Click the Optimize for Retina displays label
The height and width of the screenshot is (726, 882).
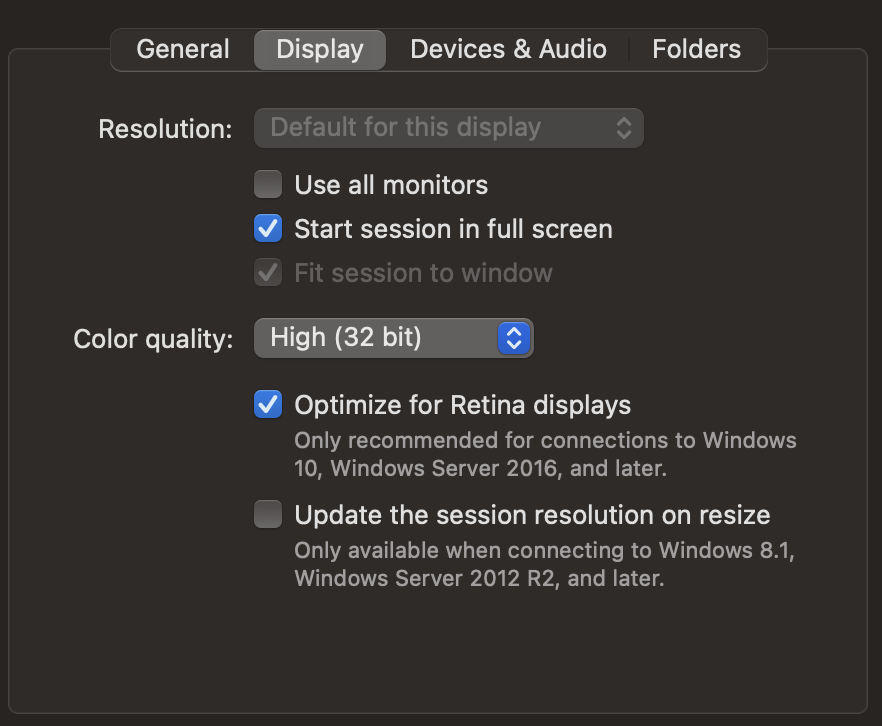[462, 404]
